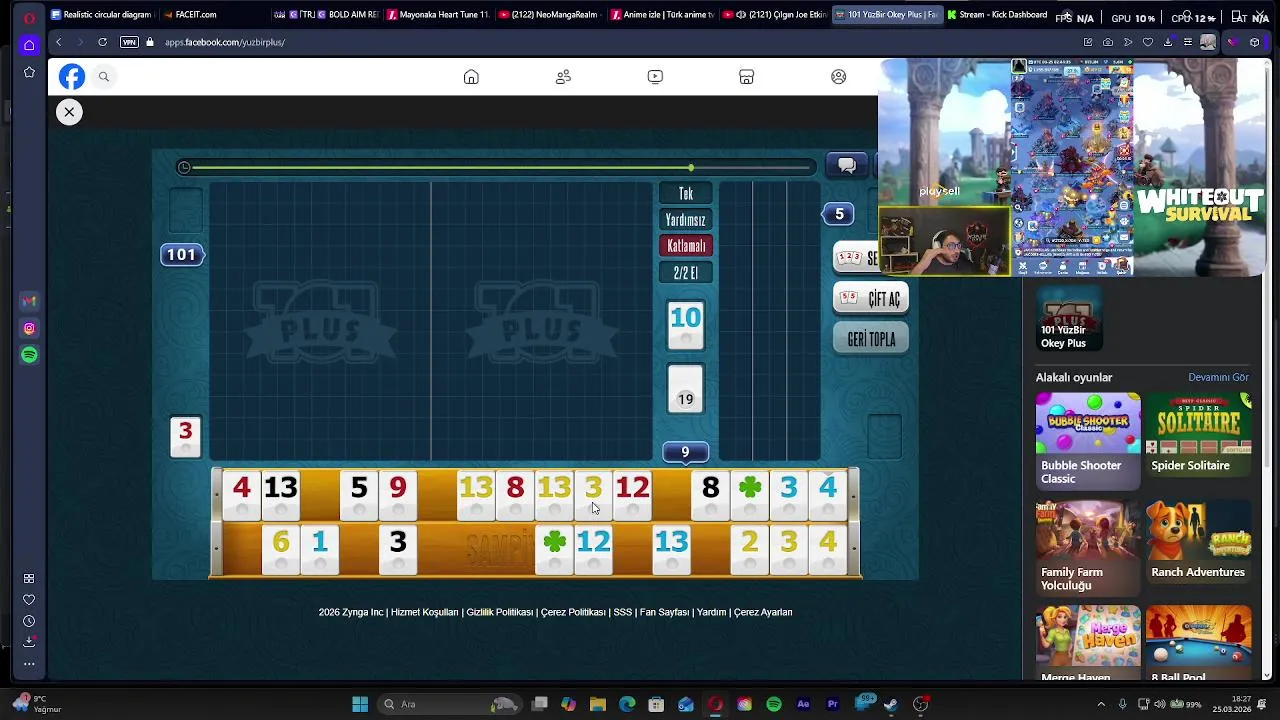Image resolution: width=1280 pixels, height=720 pixels.
Task: Select the black 13 tile on the rack
Action: coord(280,494)
